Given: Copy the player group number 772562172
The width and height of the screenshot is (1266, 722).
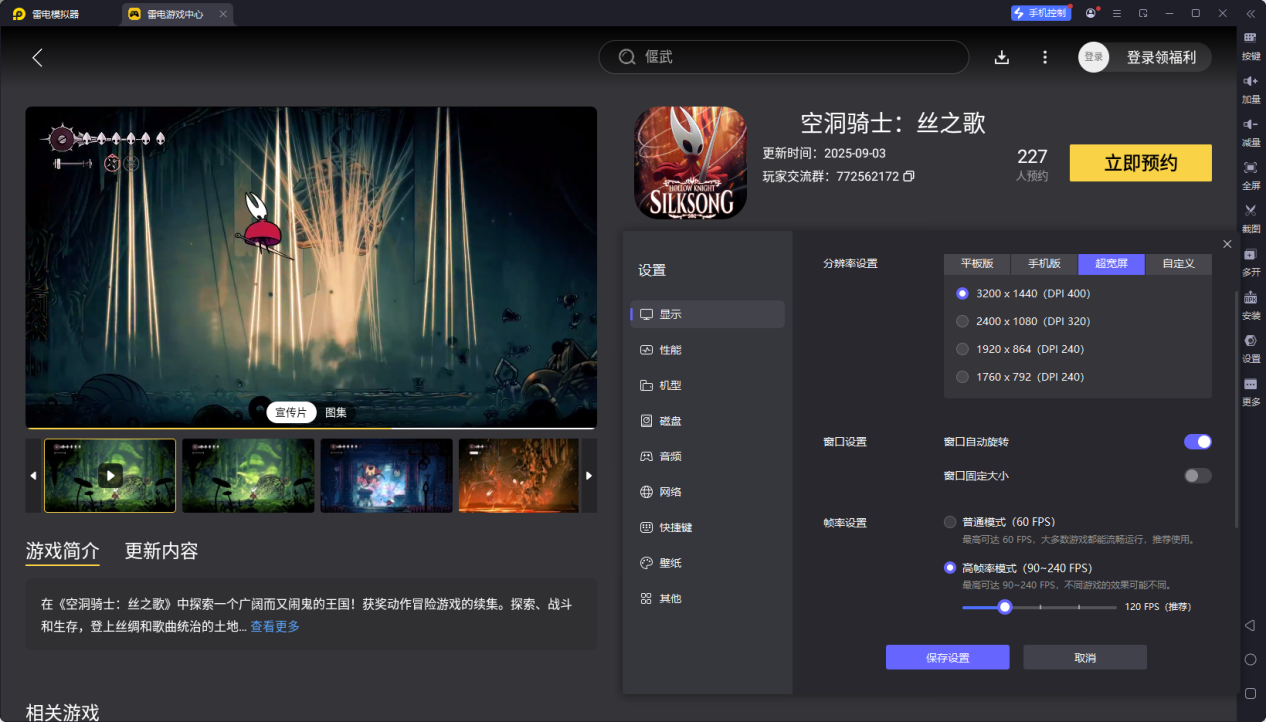Looking at the screenshot, I should click(908, 176).
